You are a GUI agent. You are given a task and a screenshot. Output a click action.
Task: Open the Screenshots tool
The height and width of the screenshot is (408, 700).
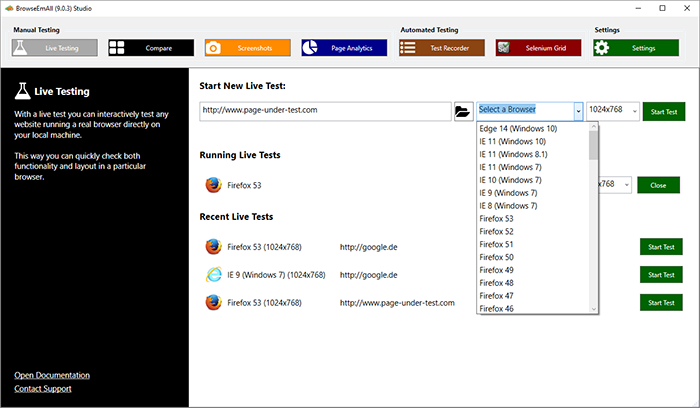(247, 48)
